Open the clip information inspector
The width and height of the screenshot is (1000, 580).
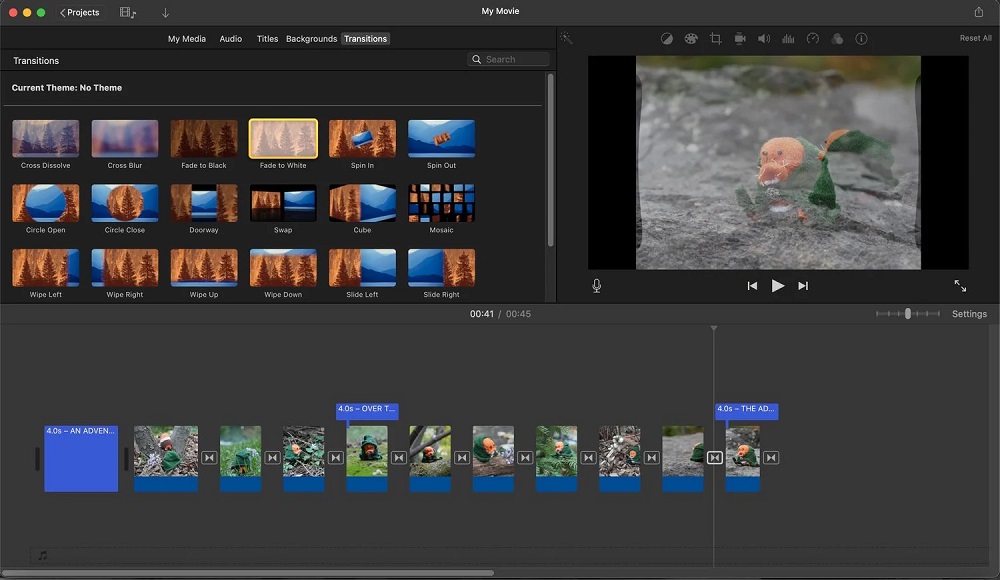pyautogui.click(x=861, y=39)
